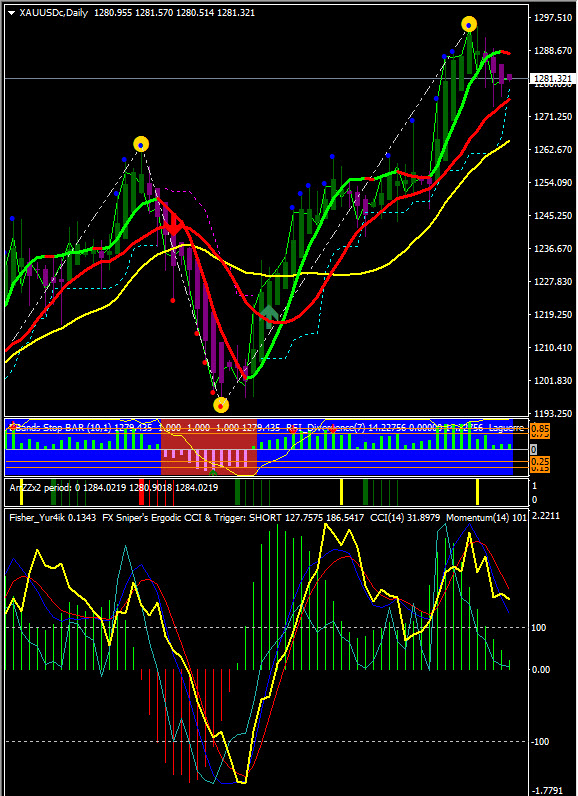
Task: Click the 1297.510 price scale label
Action: [x=553, y=18]
